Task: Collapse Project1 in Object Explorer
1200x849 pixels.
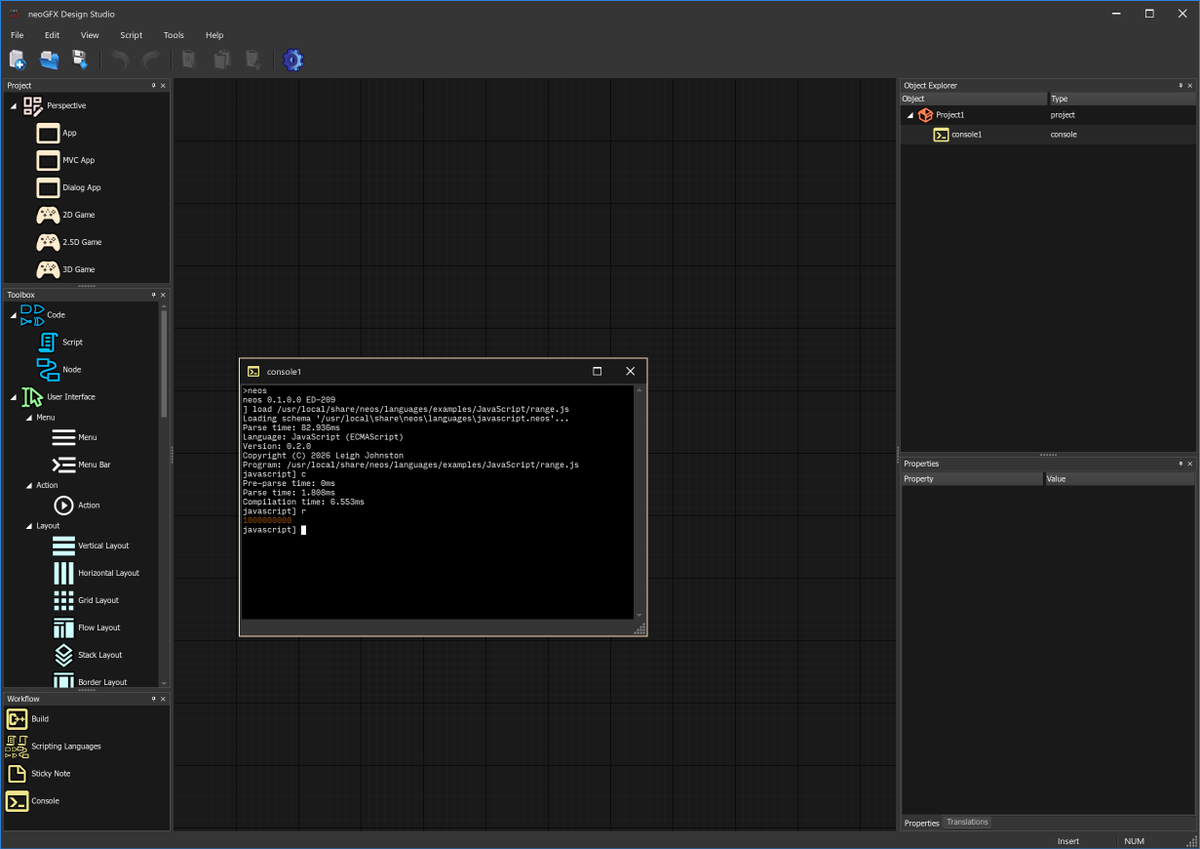Action: [x=910, y=116]
